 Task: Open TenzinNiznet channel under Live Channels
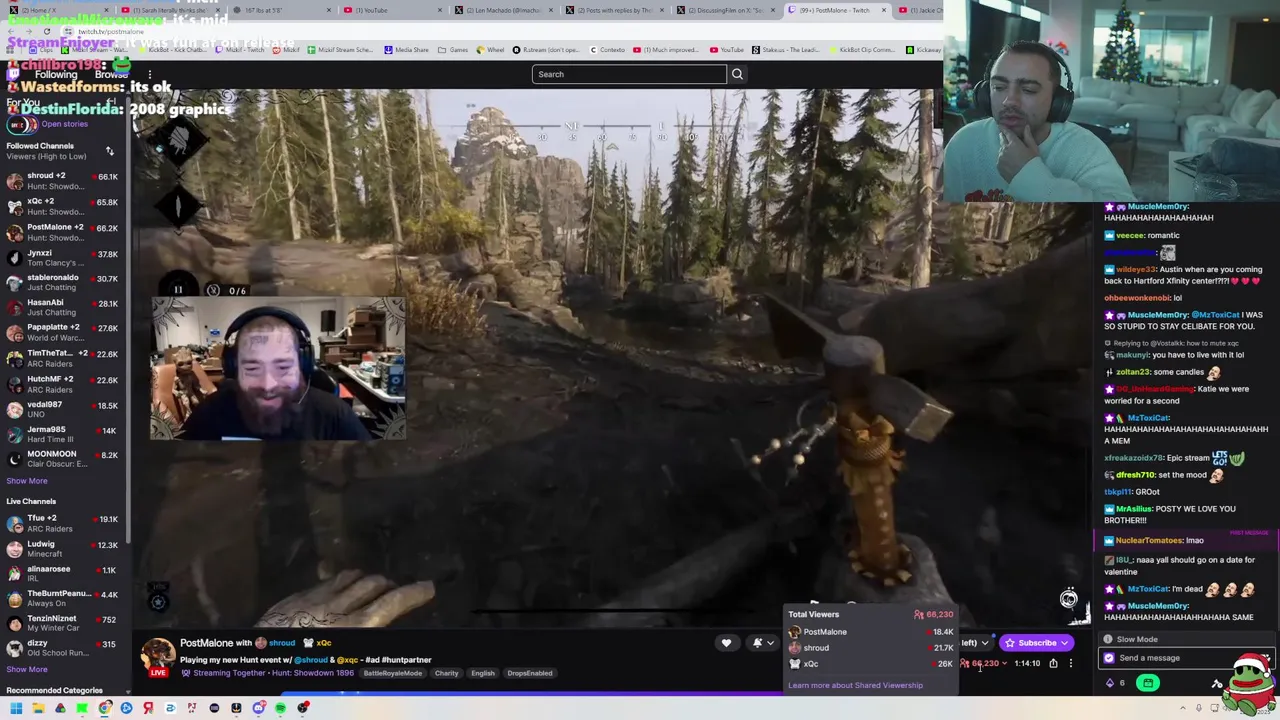click(65, 623)
